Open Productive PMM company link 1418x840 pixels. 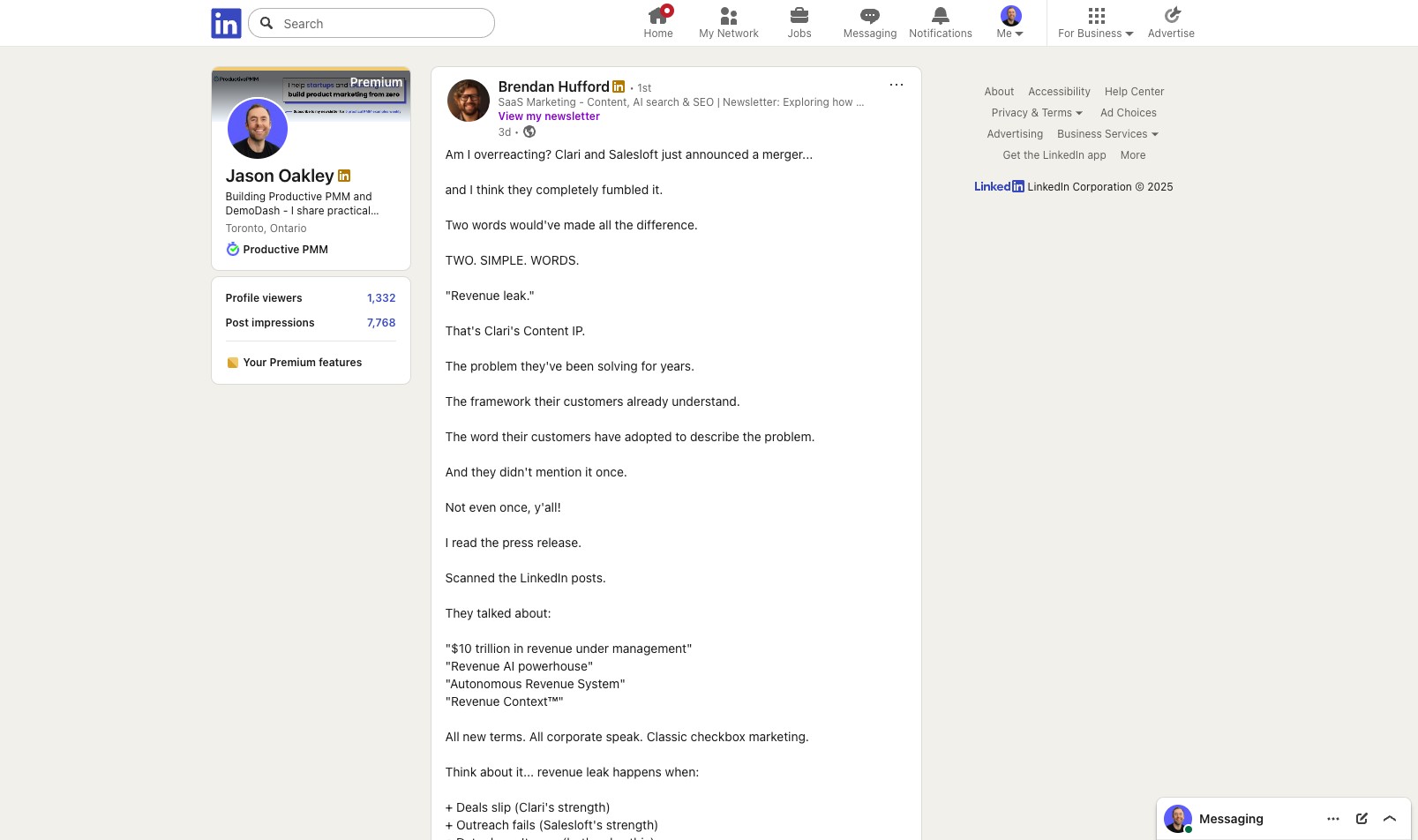click(x=286, y=250)
